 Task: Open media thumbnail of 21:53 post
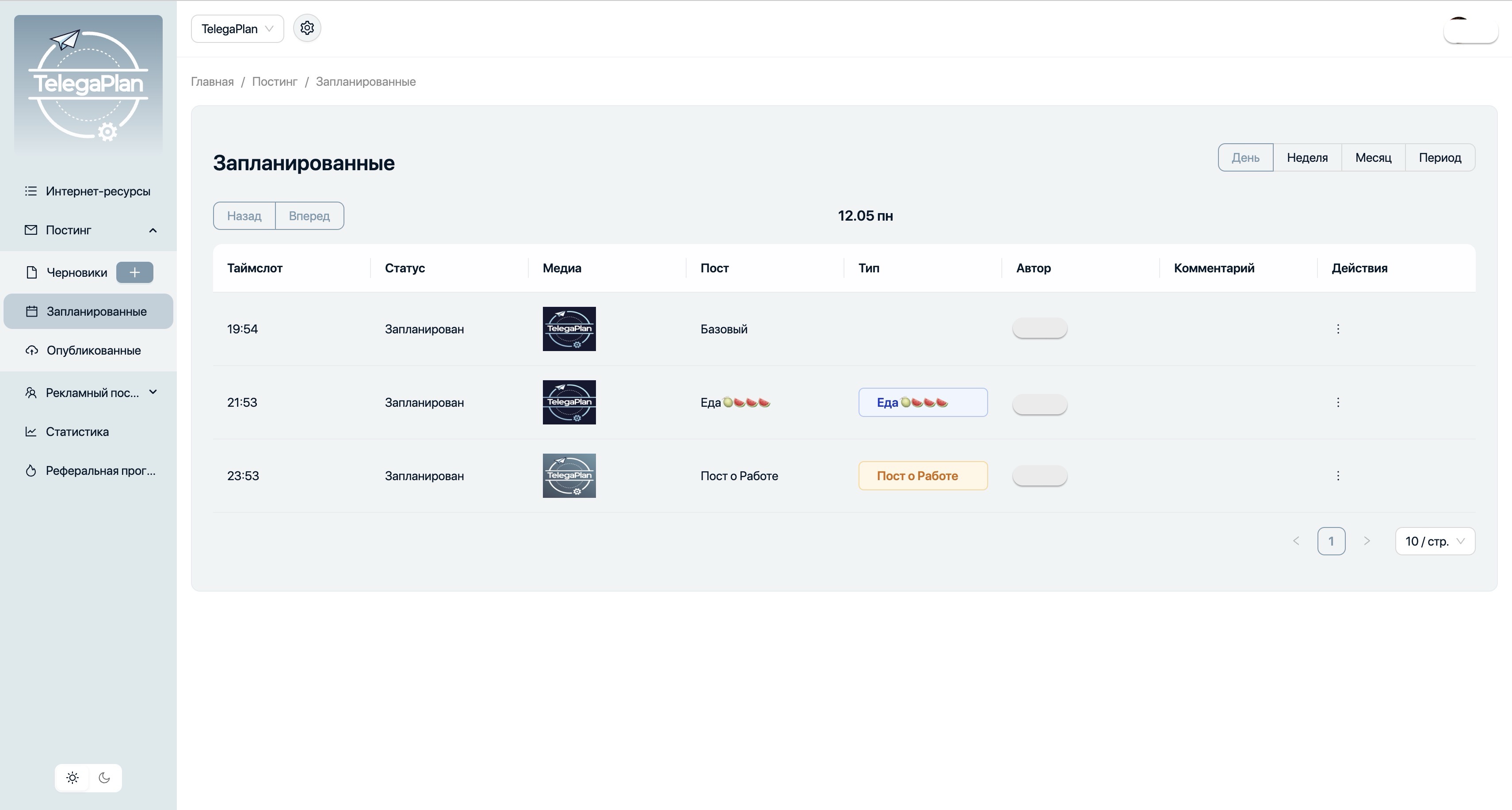[569, 402]
